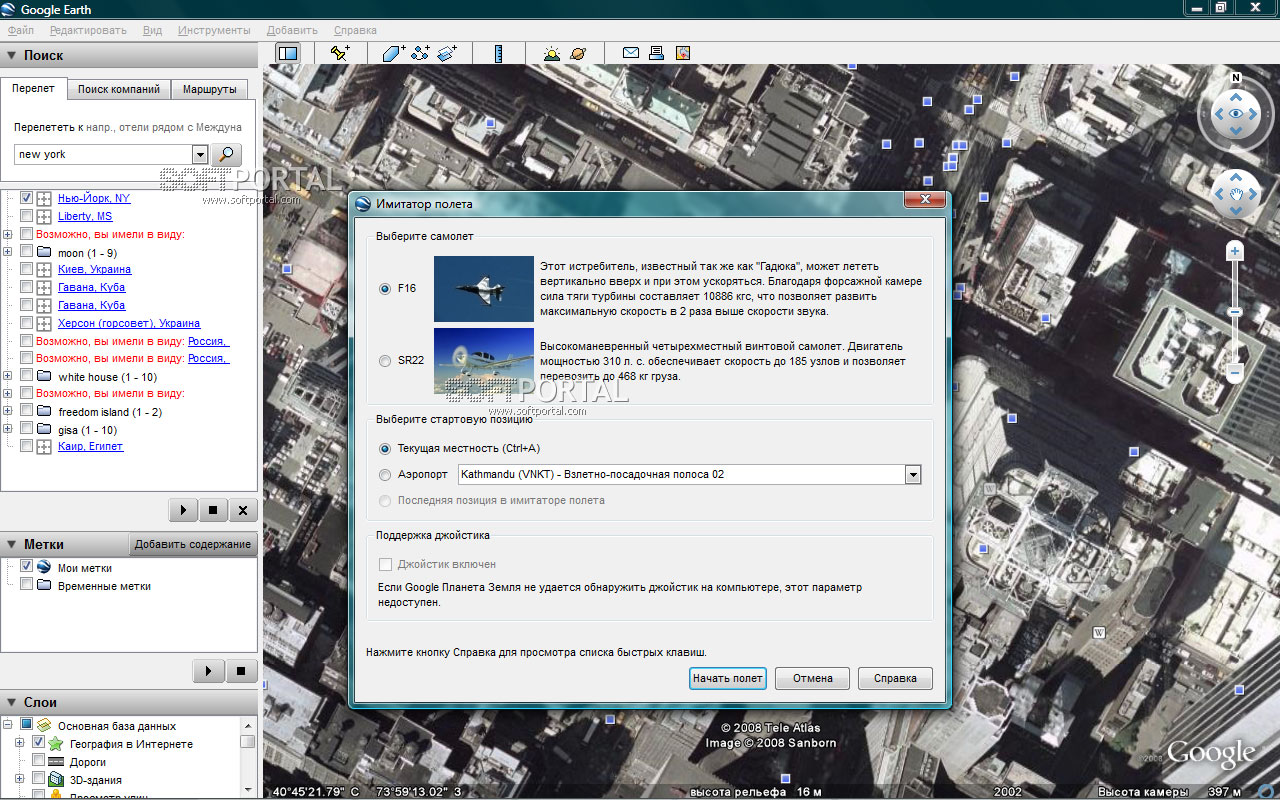
Task: Open the Инструменты menu
Action: coord(214,30)
